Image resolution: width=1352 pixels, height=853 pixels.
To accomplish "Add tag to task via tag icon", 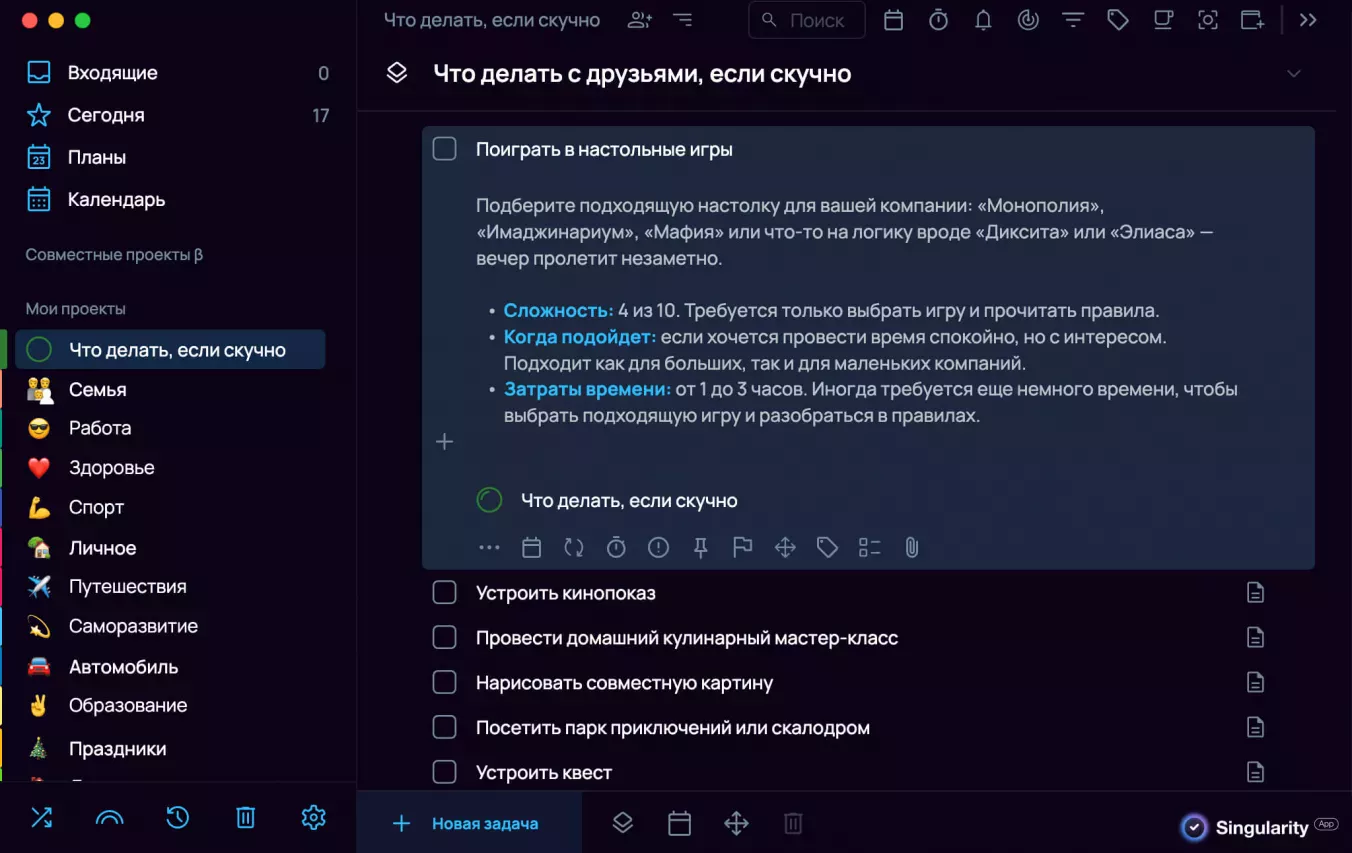I will [827, 547].
